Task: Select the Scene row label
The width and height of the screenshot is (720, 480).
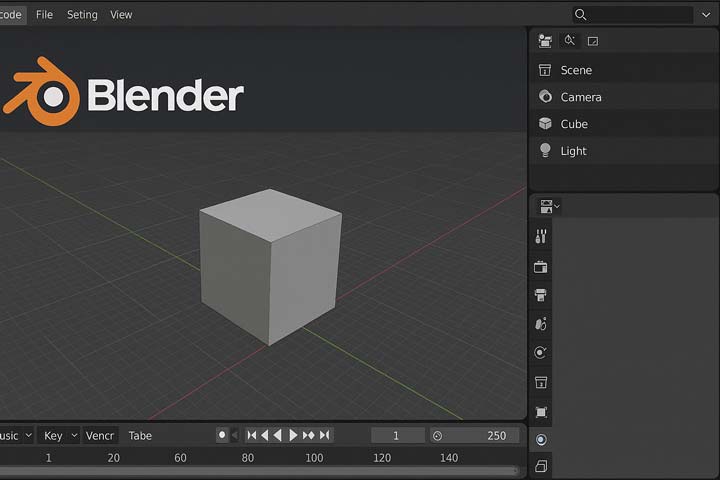Action: click(x=576, y=70)
